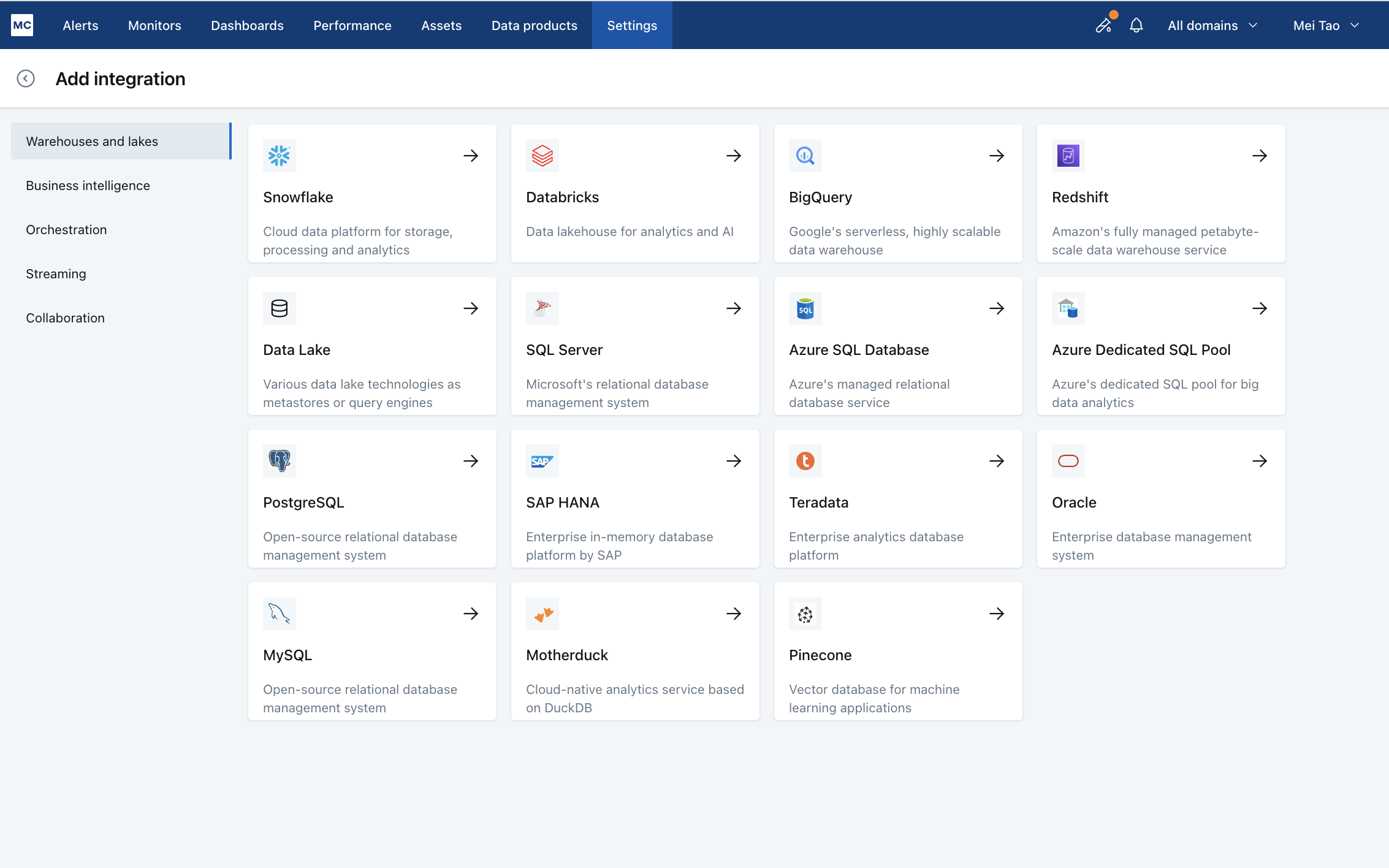Click the Snowflake logo icon

280,156
